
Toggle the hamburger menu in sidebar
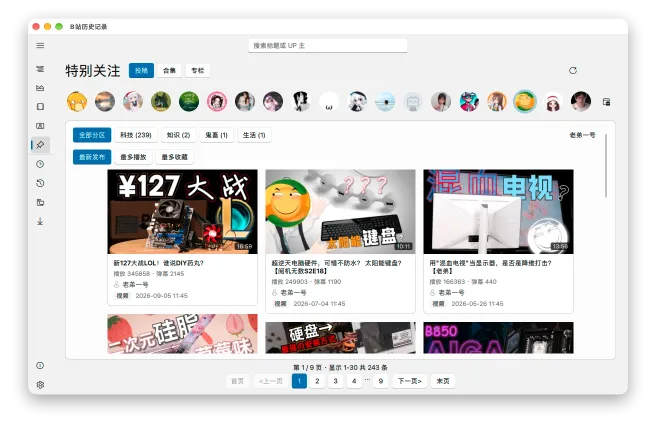pyautogui.click(x=40, y=46)
